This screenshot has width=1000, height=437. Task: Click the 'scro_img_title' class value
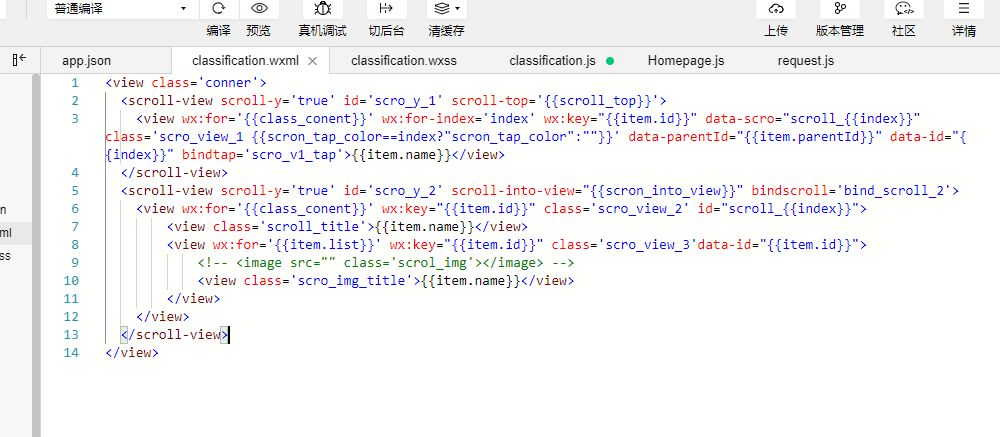351,281
